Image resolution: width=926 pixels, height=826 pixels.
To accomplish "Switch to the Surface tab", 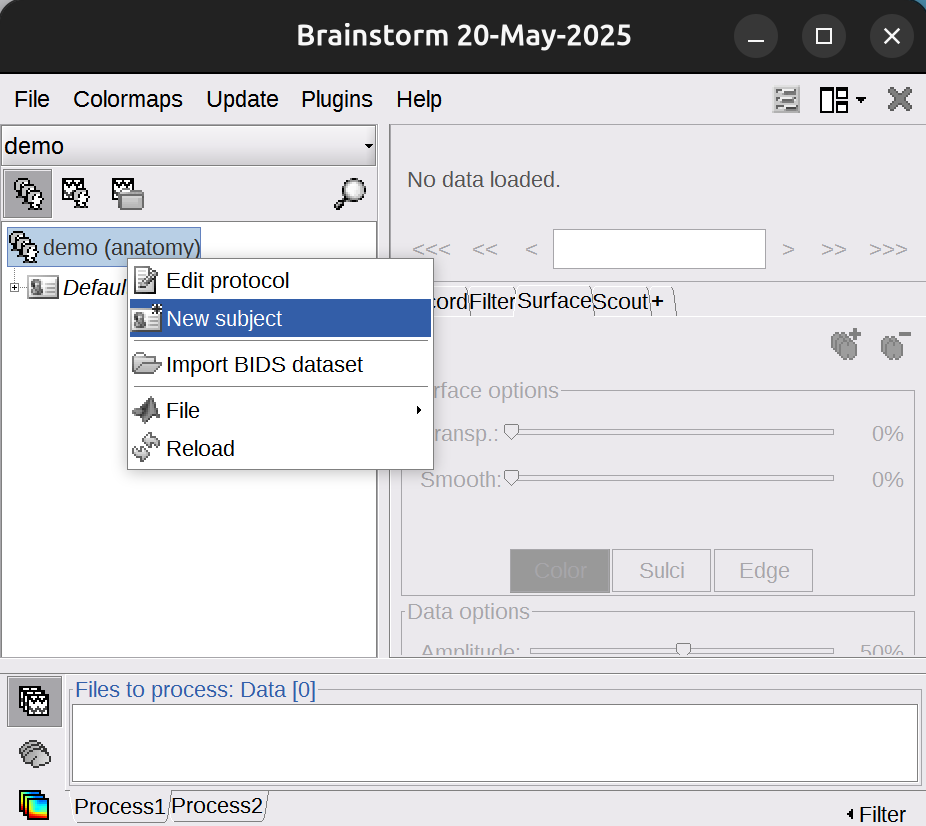I will click(x=554, y=301).
